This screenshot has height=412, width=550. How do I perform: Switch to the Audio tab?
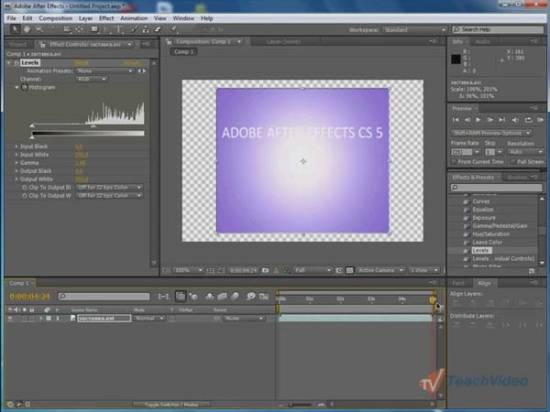pyautogui.click(x=482, y=42)
